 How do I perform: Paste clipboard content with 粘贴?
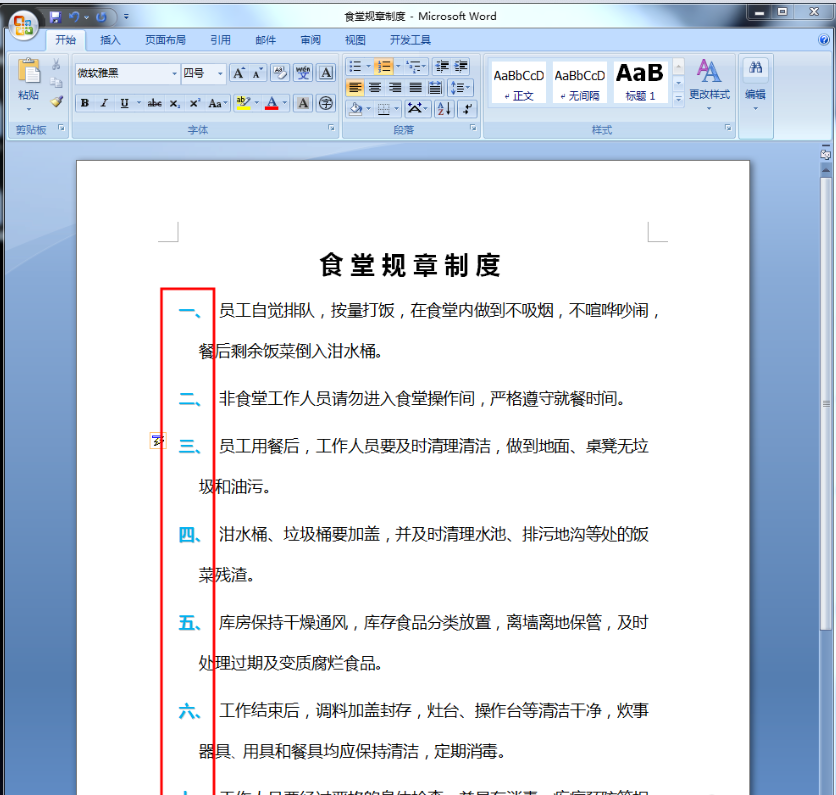pyautogui.click(x=28, y=84)
